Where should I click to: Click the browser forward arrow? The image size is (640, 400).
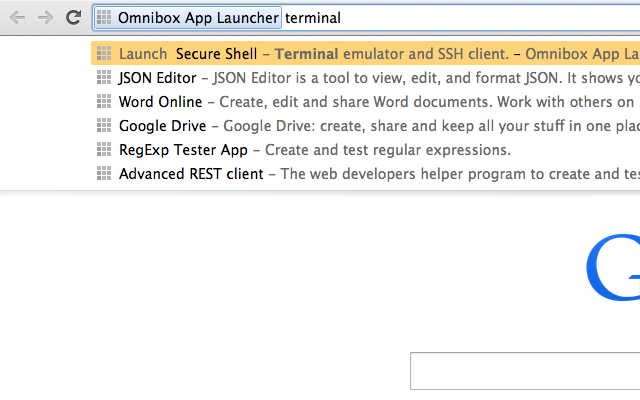pos(45,18)
